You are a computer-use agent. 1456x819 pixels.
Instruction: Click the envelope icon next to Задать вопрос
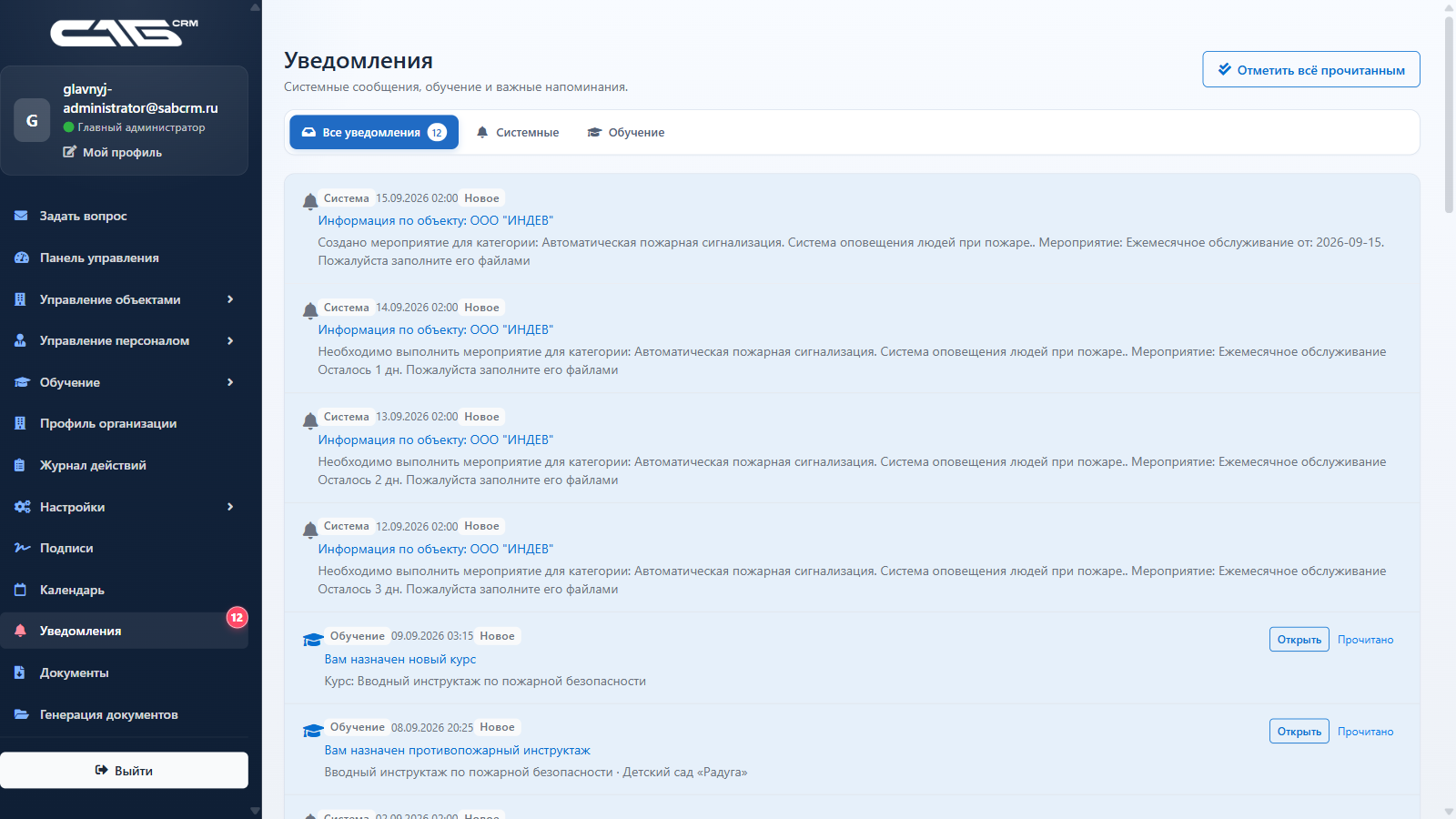21,216
